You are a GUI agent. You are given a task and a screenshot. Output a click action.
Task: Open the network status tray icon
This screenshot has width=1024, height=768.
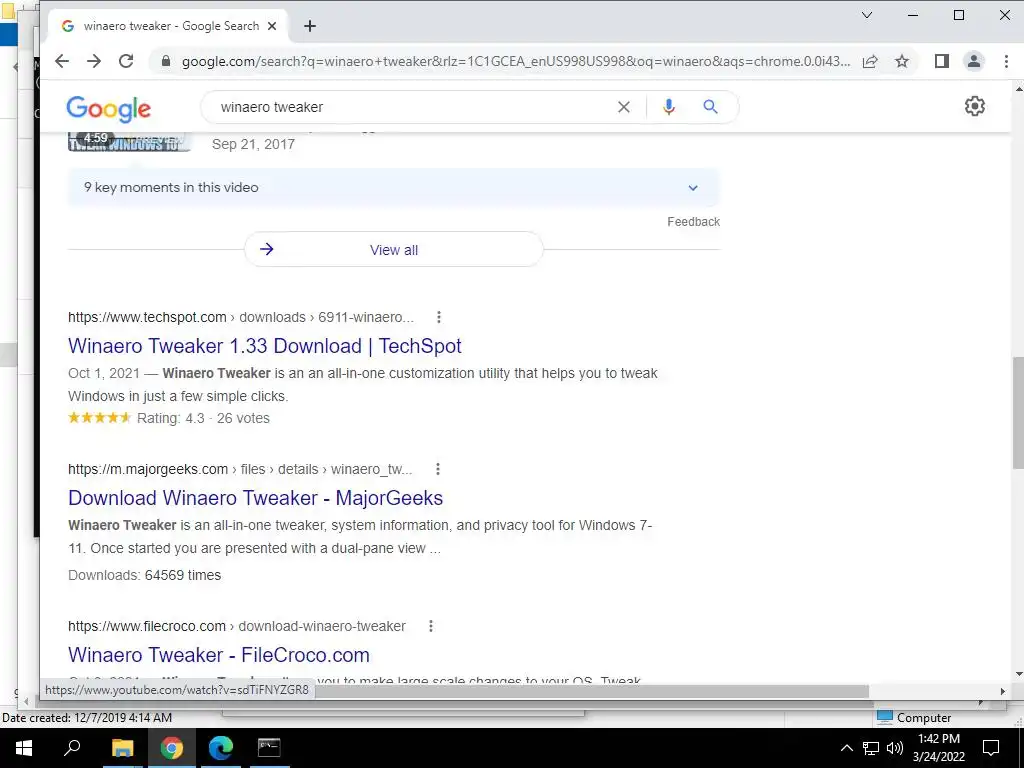pyautogui.click(x=871, y=748)
